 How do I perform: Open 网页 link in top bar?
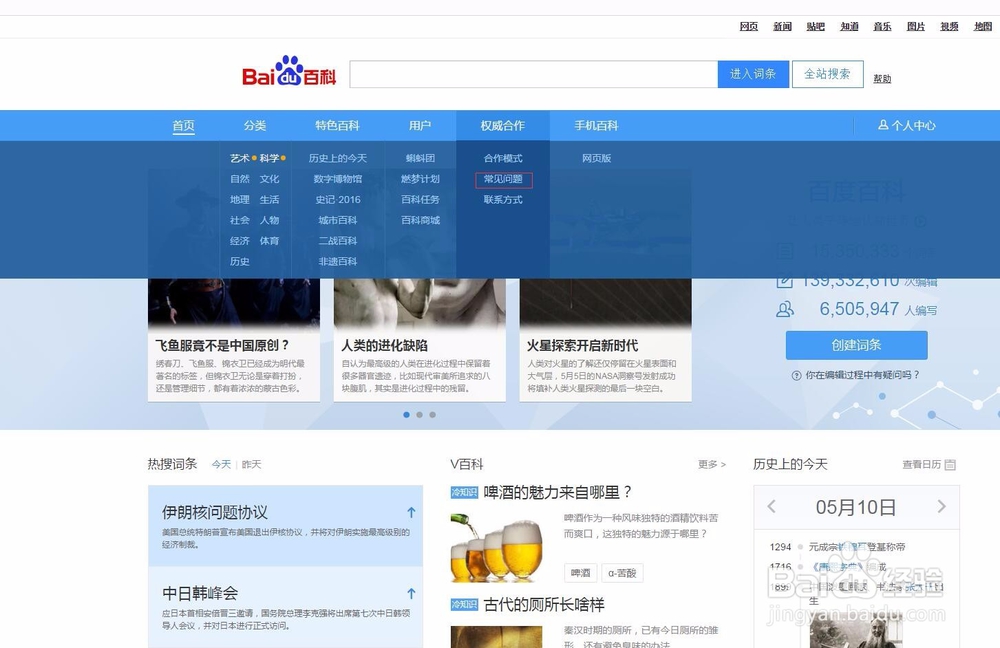click(749, 26)
